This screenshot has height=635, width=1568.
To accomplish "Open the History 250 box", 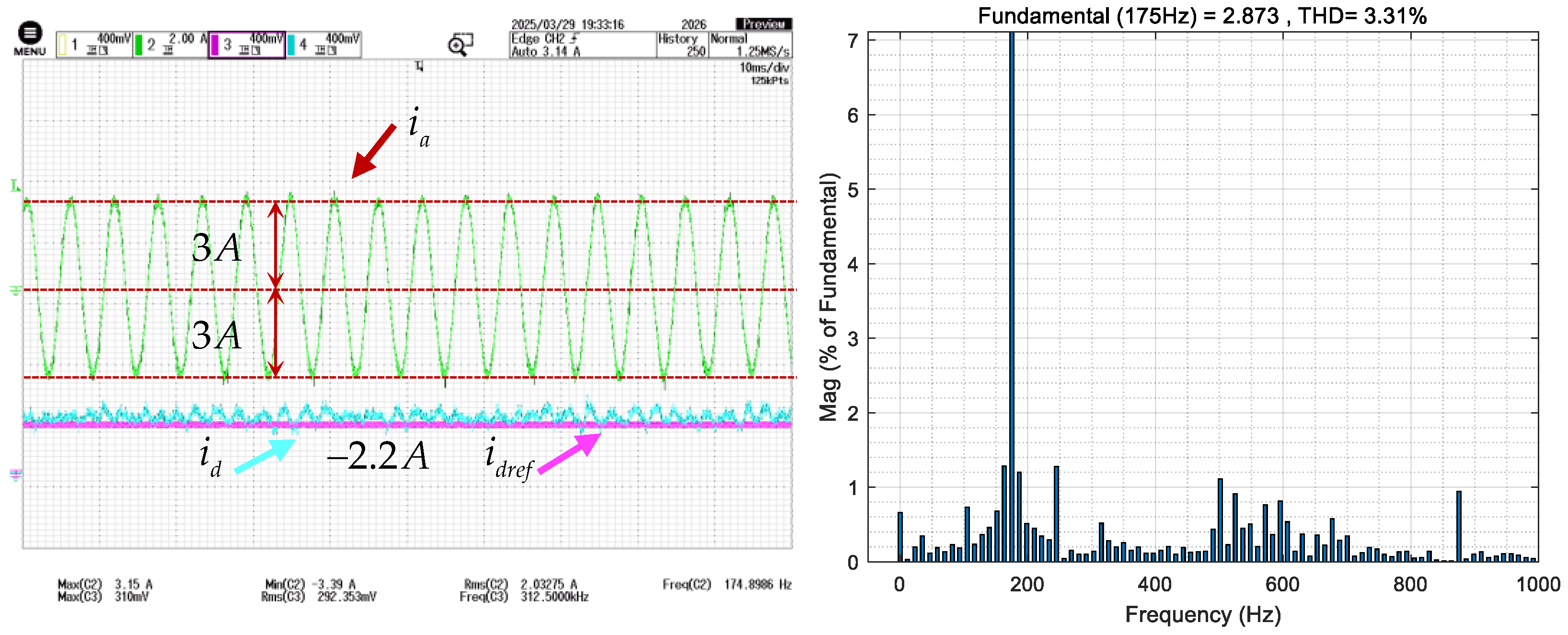I will 682,45.
